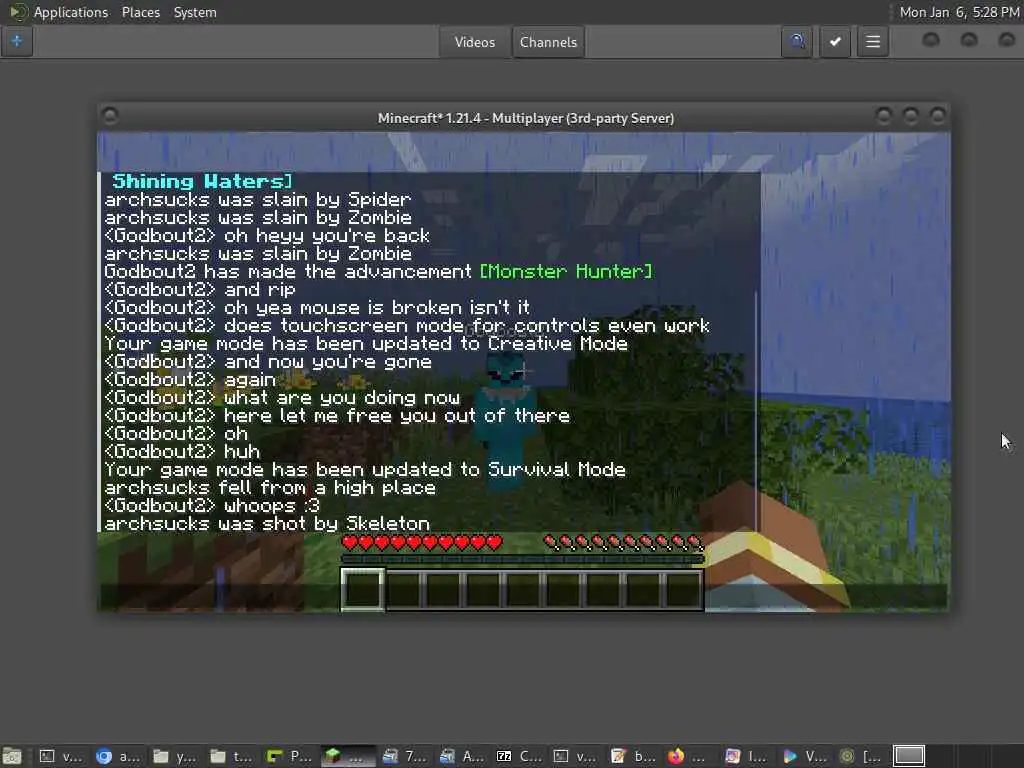Open the hamburger menu in toolbar
Viewport: 1024px width, 768px height.
(873, 42)
